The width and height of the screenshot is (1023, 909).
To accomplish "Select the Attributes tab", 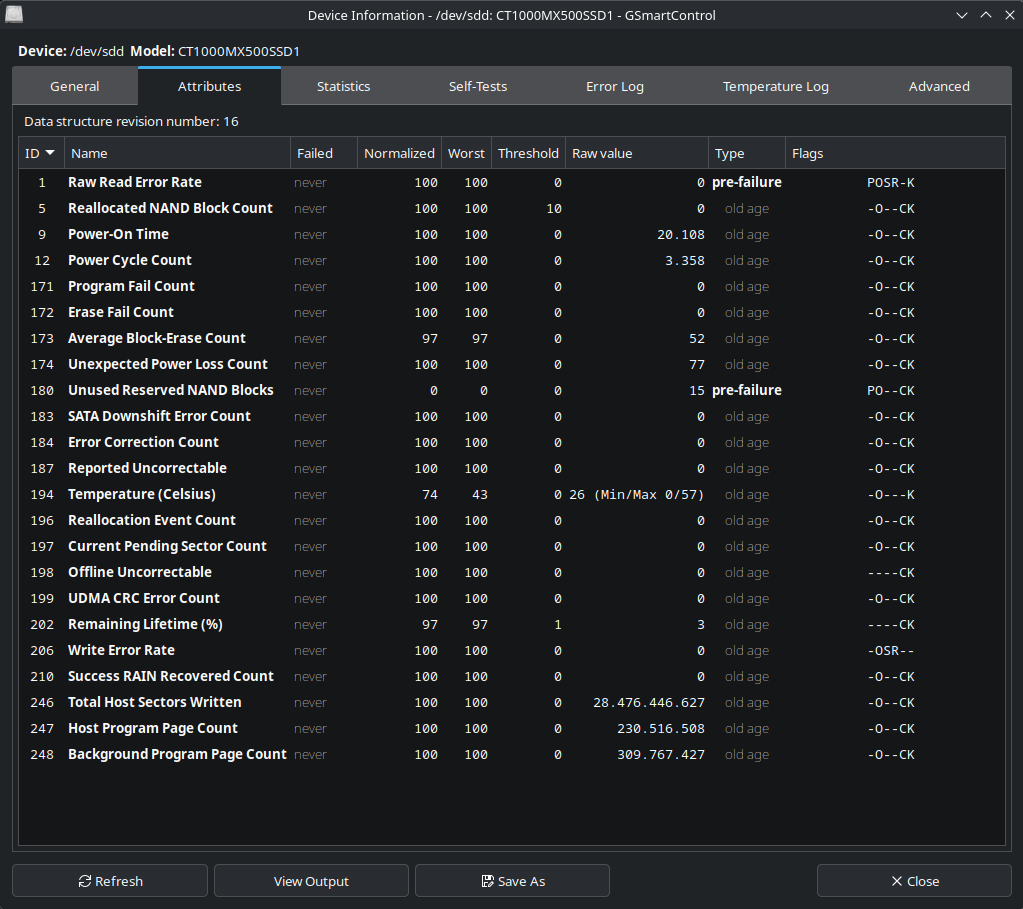I will pyautogui.click(x=209, y=86).
